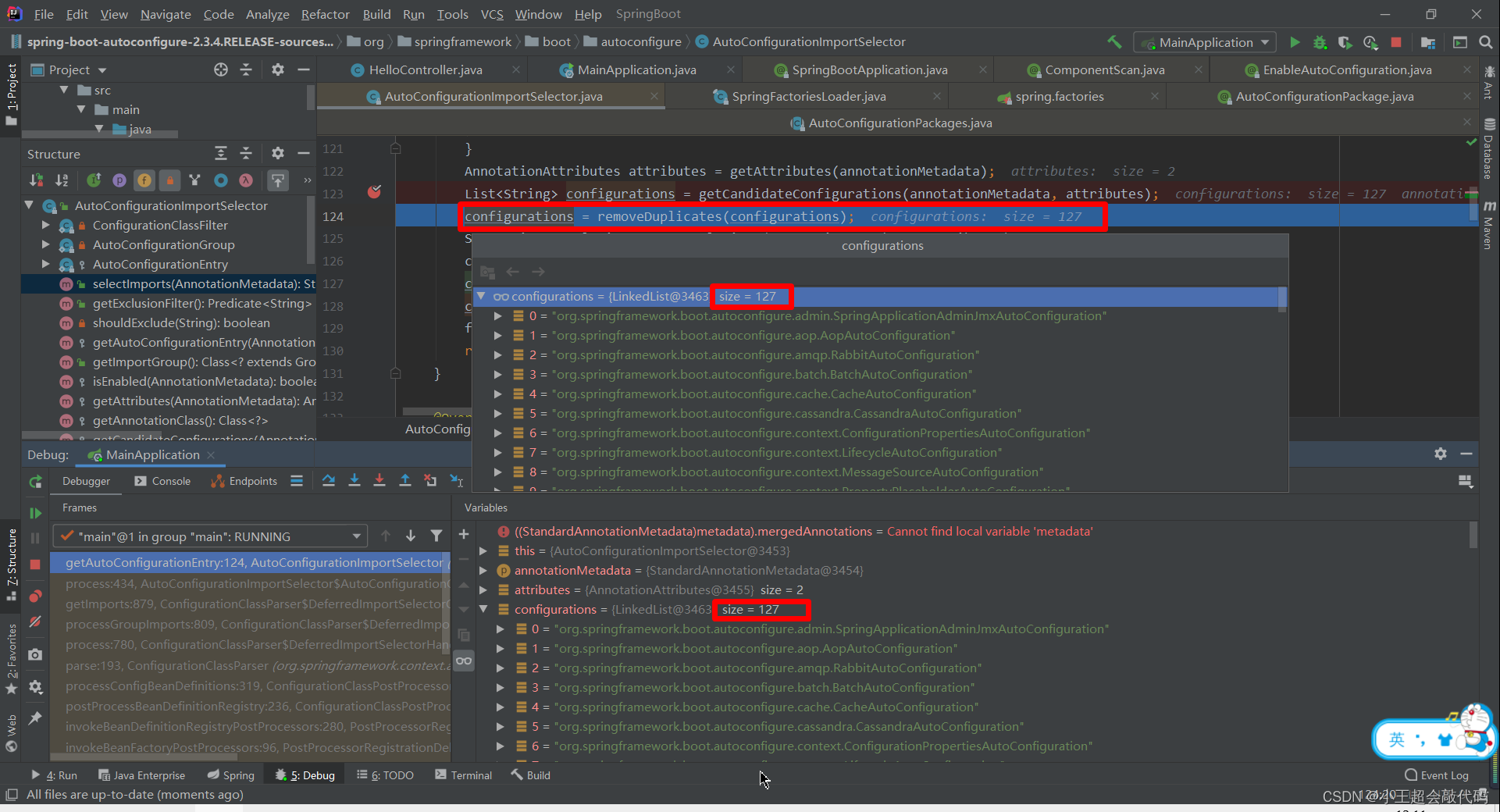Build project with the hammer icon
1500x812 pixels.
[1114, 42]
